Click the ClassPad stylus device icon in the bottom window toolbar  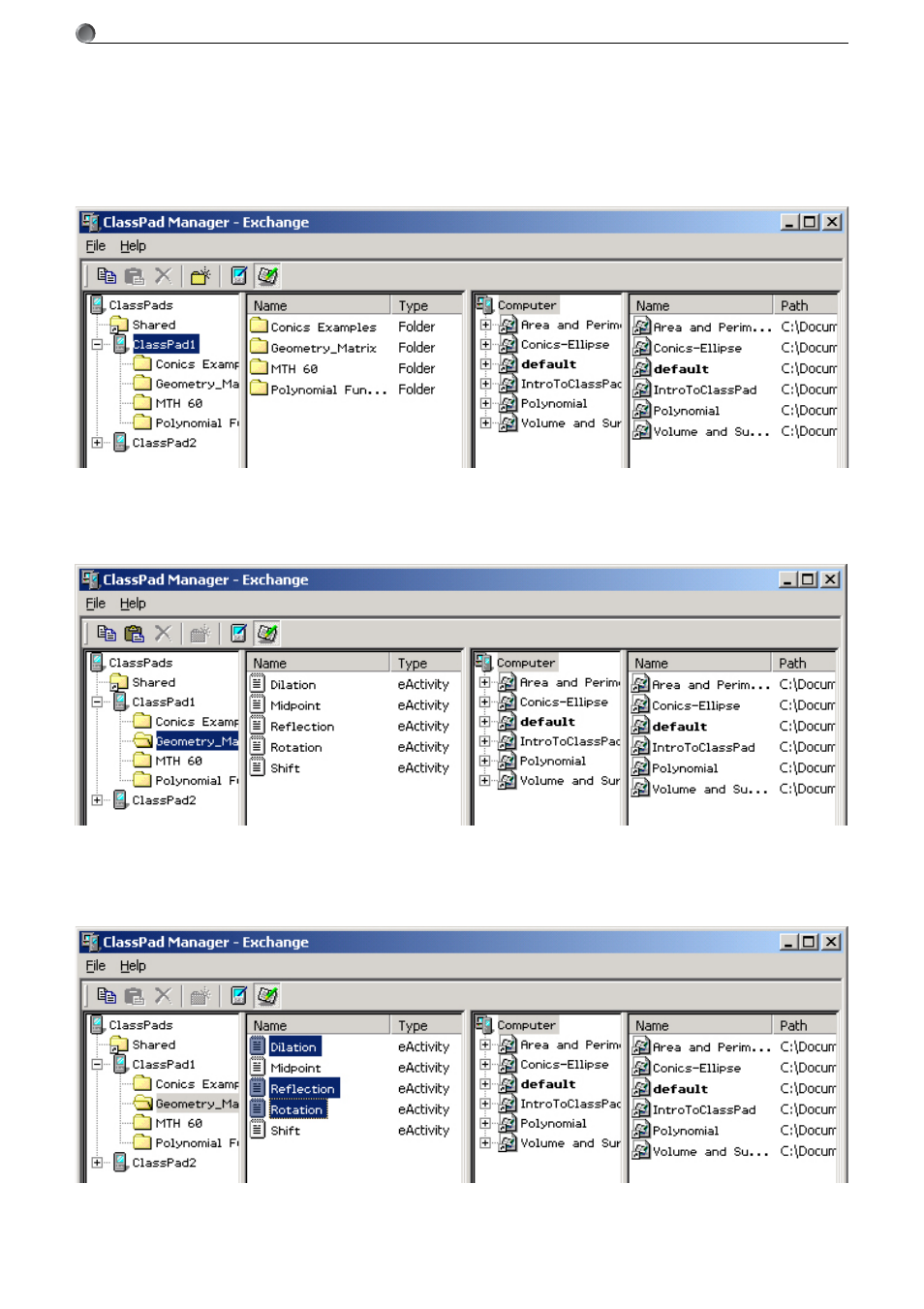tap(238, 996)
